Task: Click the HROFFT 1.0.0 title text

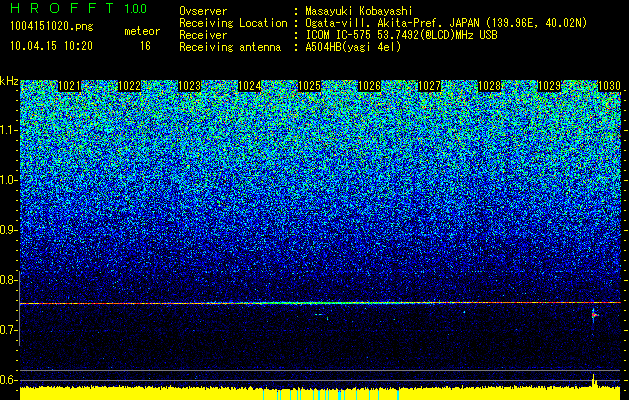Action: click(79, 8)
